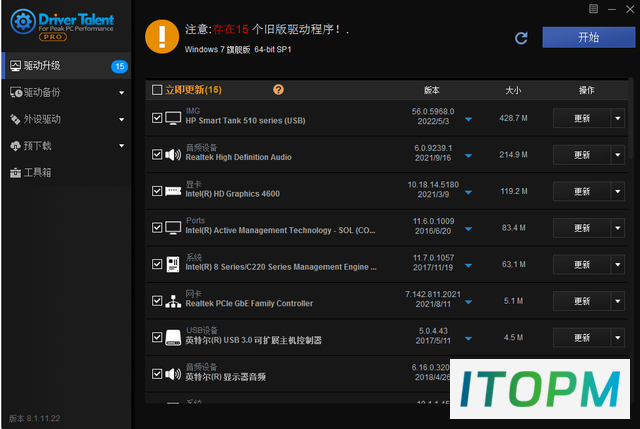Click the driver list vertical scrollbar
This screenshot has width=640, height=429.
(x=631, y=118)
